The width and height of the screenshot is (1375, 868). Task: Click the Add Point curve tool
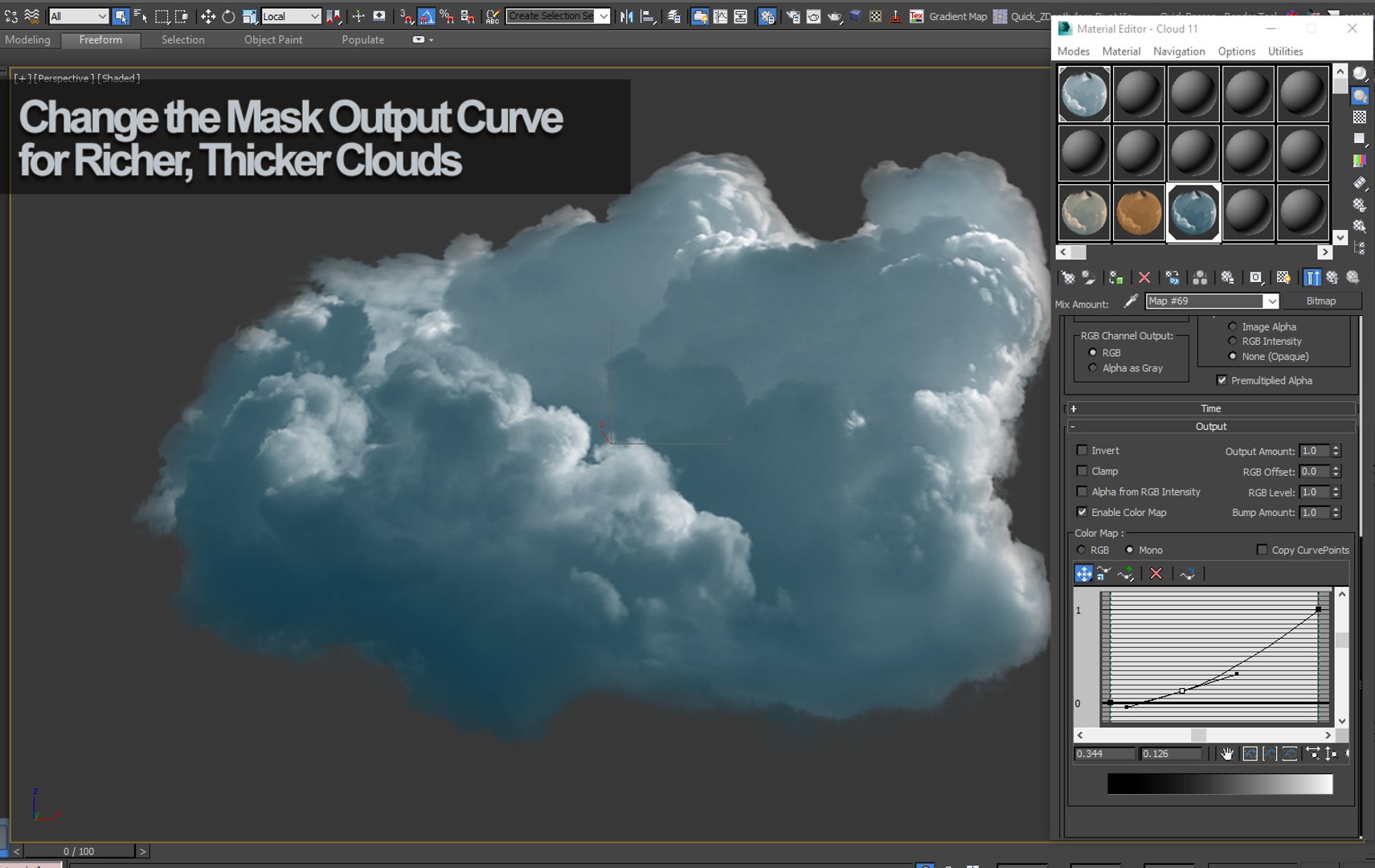[1126, 574]
